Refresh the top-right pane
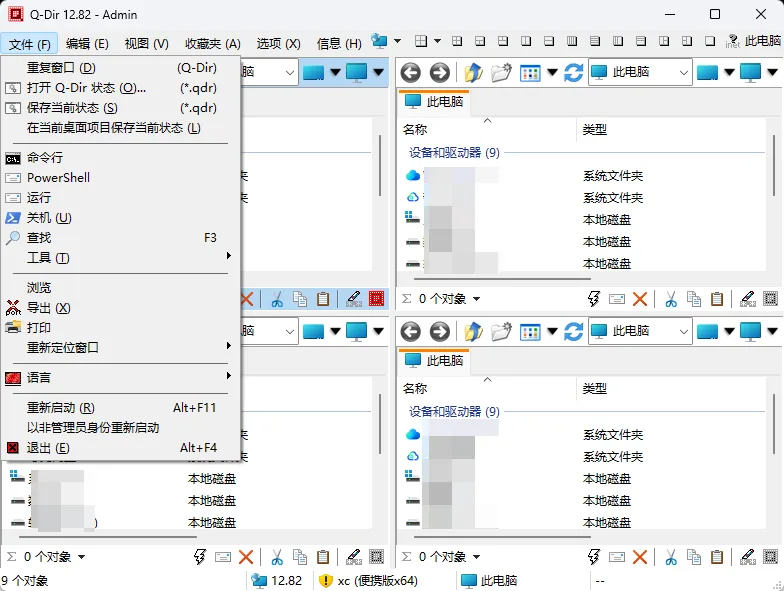The height and width of the screenshot is (591, 784). [574, 73]
